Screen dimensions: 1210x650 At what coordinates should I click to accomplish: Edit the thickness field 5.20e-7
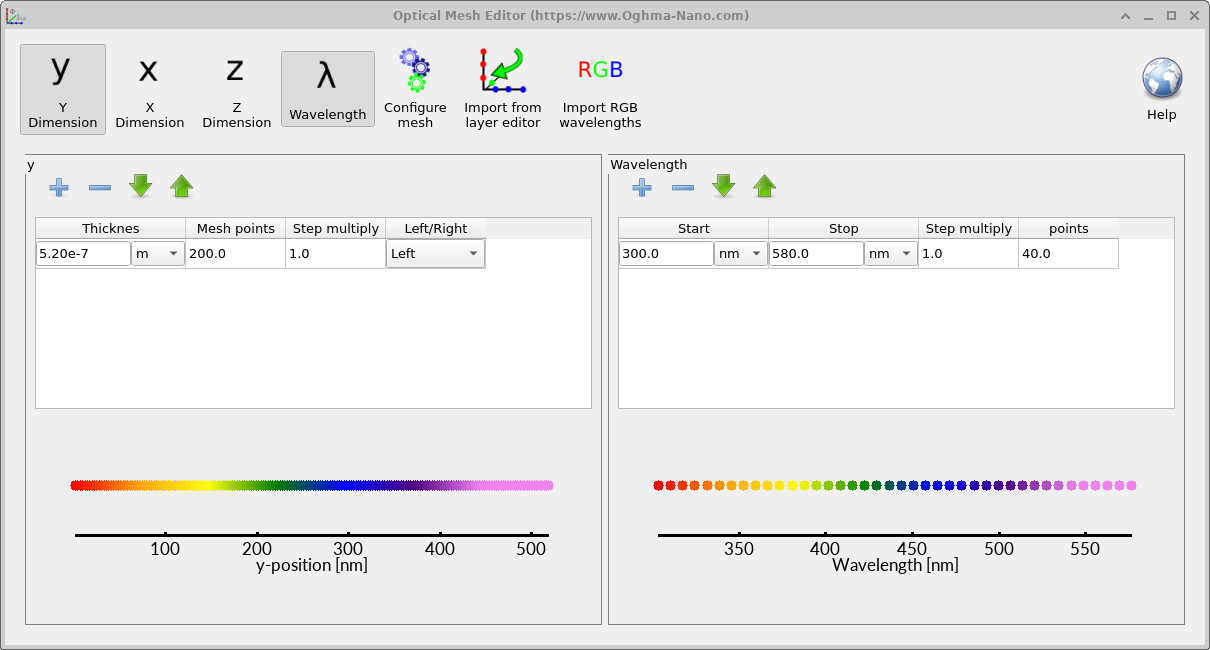point(84,254)
